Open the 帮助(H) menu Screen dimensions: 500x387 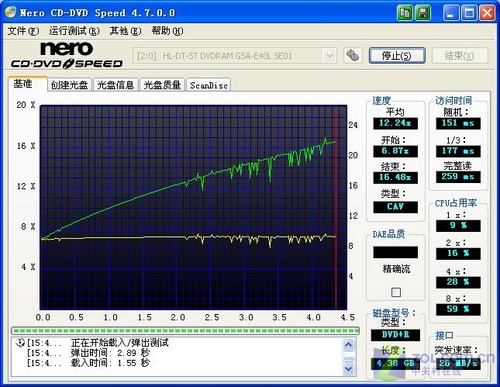click(x=167, y=31)
